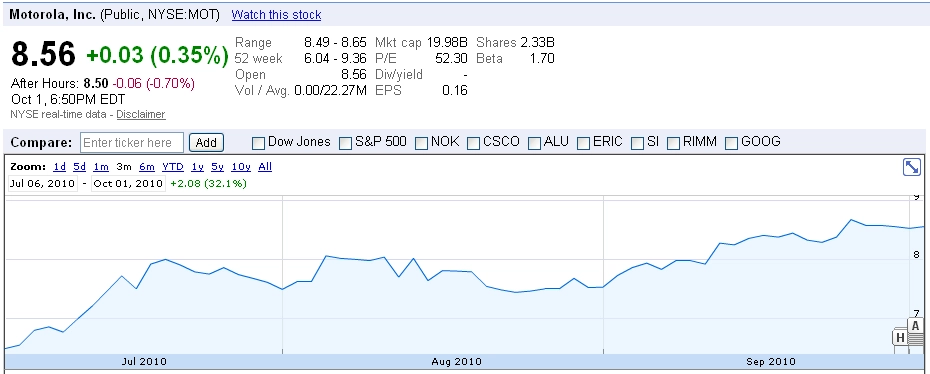Click the Add ticker button
Viewport: 930px width, 374px height.
pos(206,143)
